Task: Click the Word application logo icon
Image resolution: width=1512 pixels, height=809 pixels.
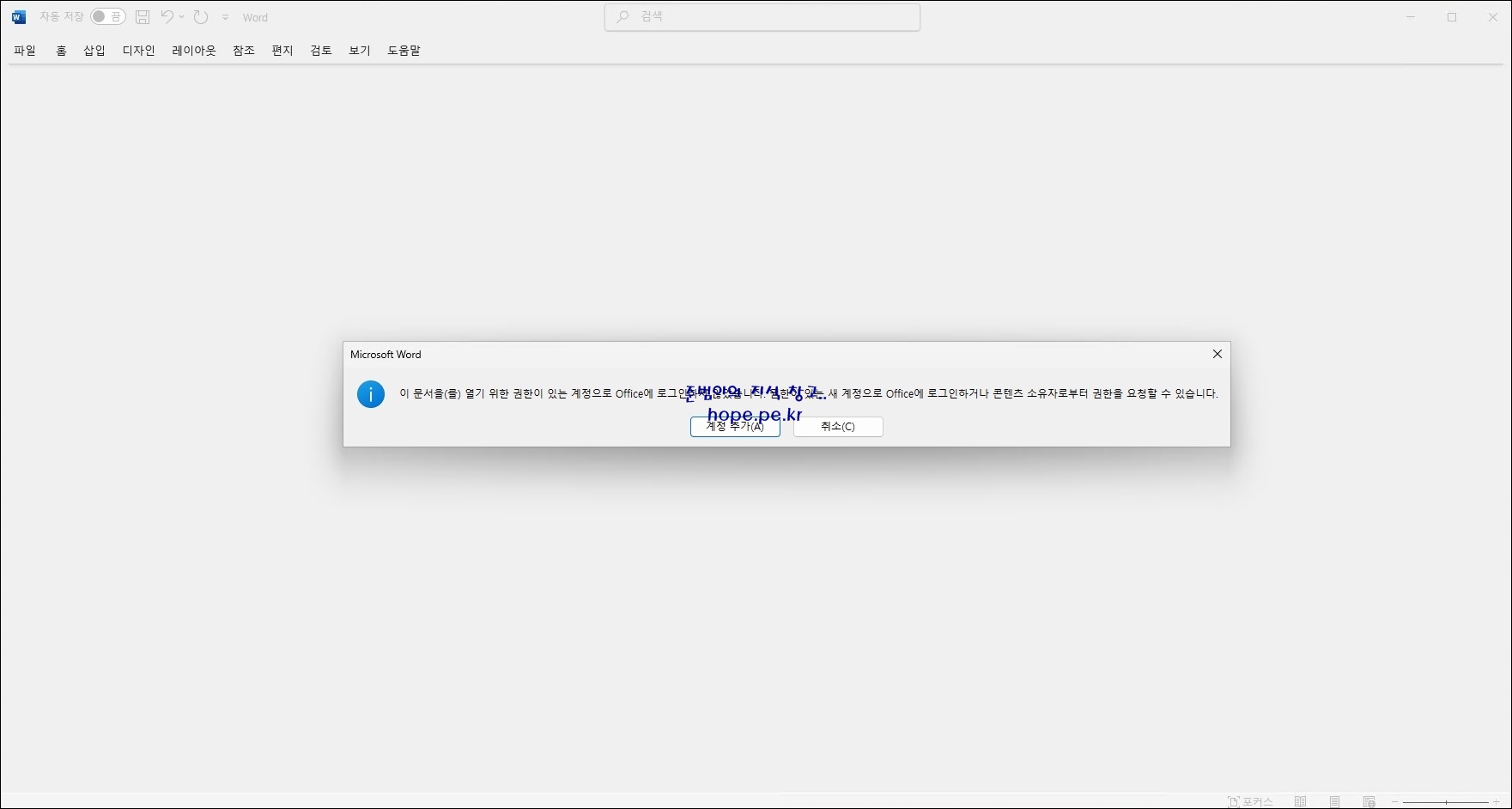Action: coord(19,17)
